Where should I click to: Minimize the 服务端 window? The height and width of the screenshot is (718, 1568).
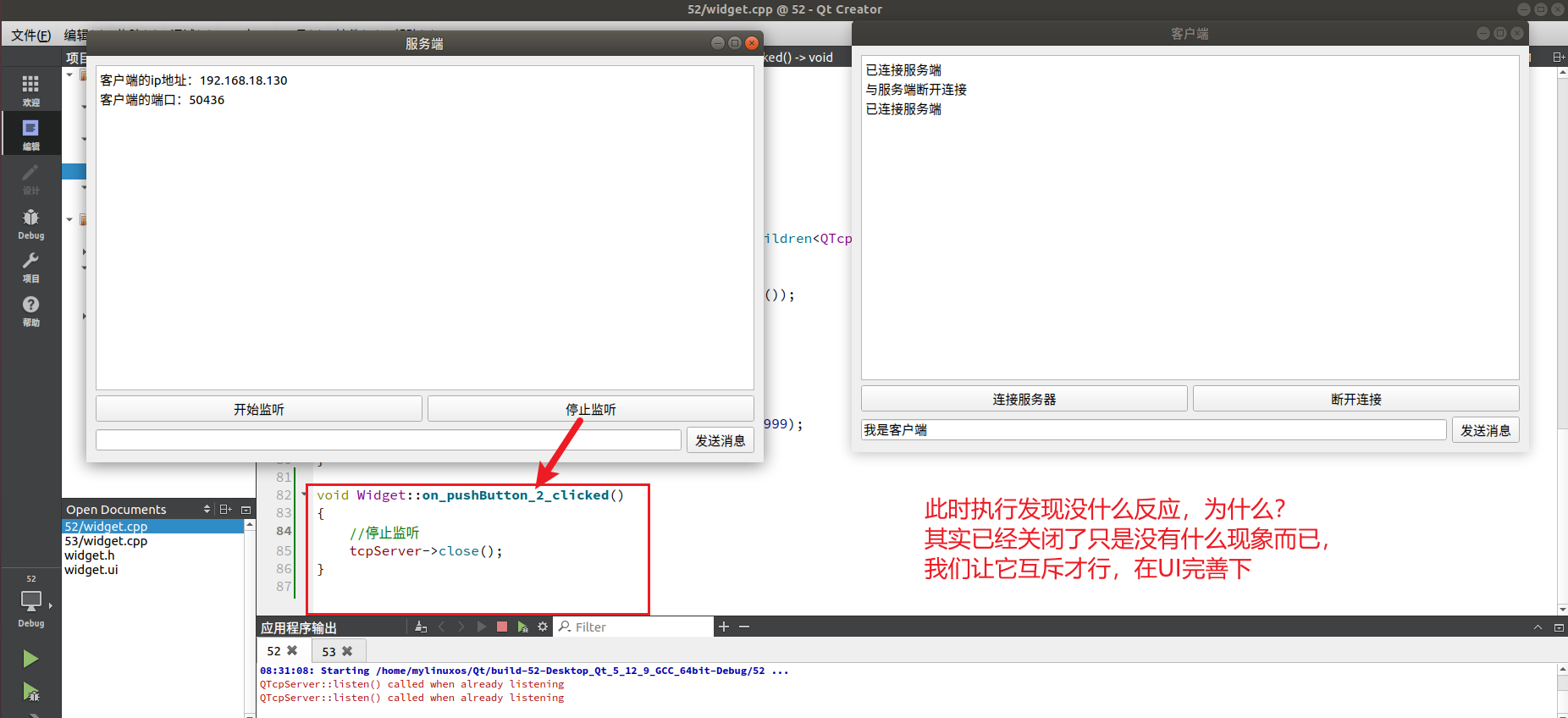pyautogui.click(x=717, y=43)
